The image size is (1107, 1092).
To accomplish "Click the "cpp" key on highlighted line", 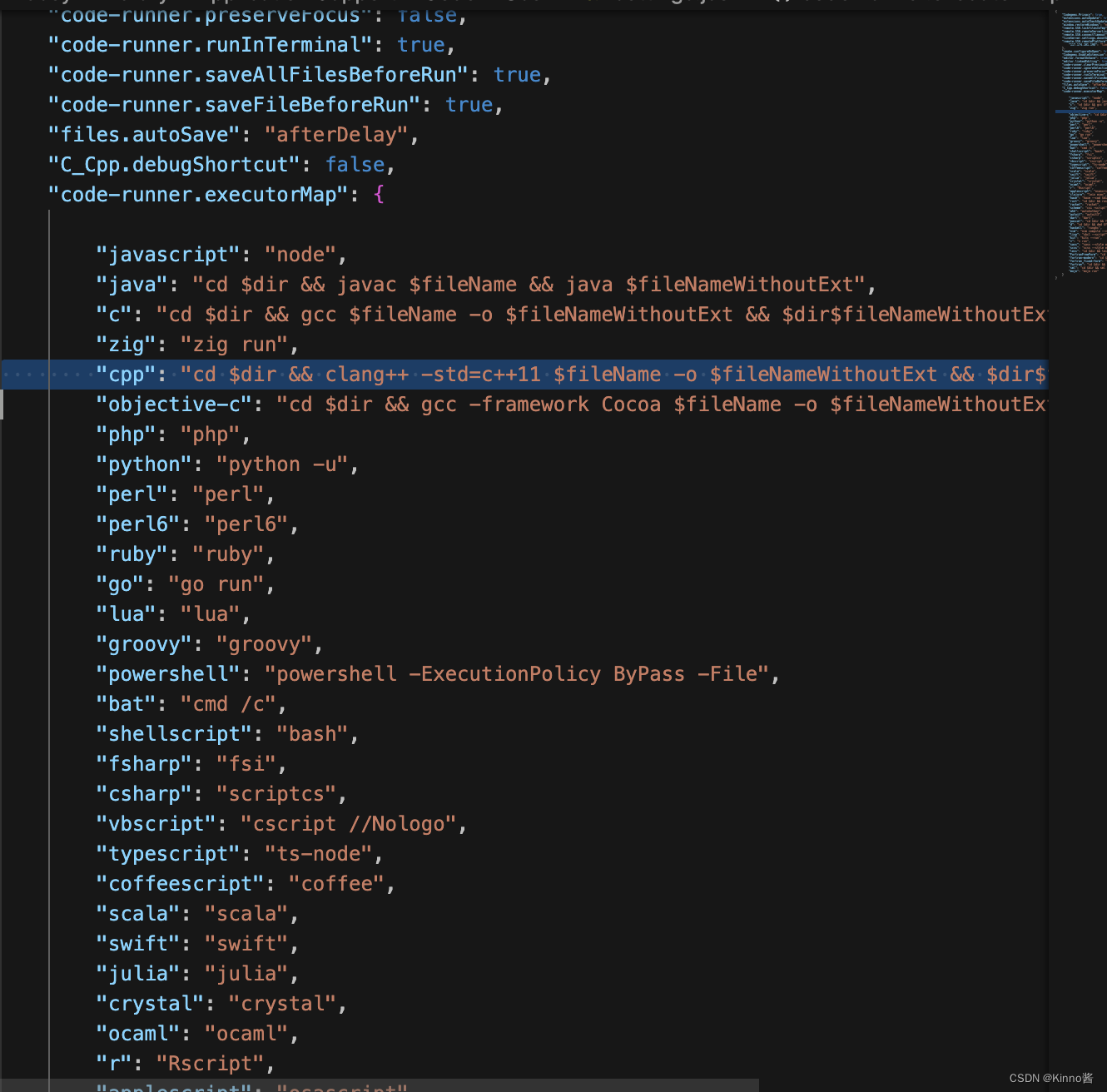I will pyautogui.click(x=127, y=375).
